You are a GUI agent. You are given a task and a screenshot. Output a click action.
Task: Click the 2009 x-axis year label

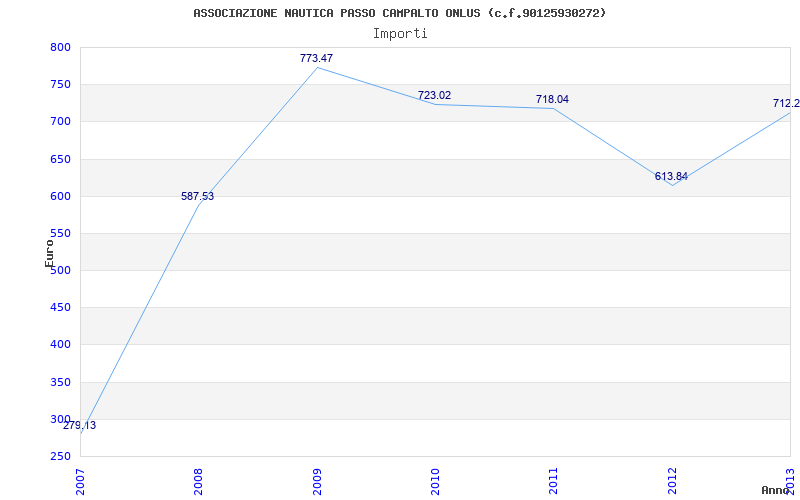tap(317, 481)
